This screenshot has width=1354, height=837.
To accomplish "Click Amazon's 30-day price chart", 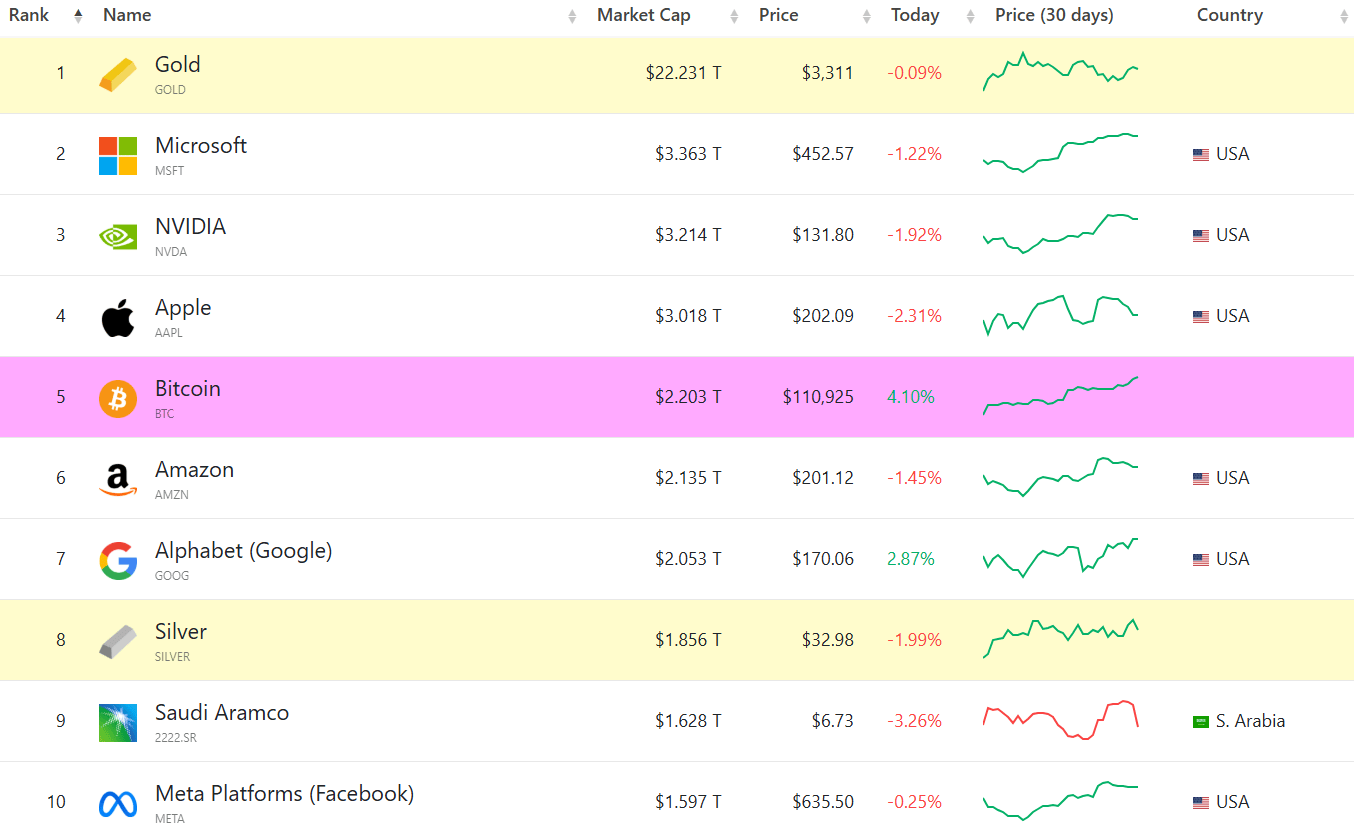I will point(1061,477).
